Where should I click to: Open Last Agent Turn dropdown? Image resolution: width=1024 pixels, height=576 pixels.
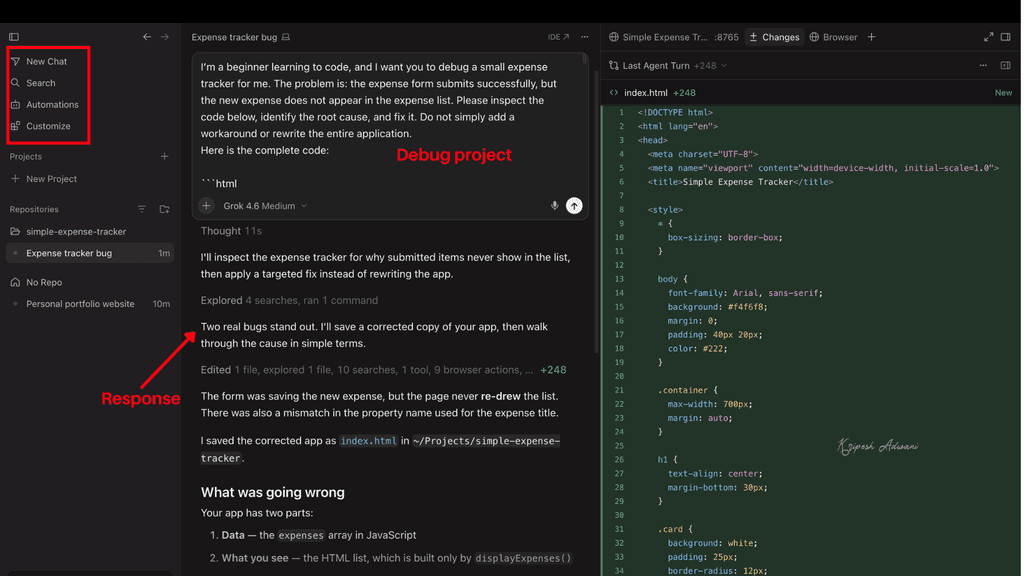click(667, 65)
